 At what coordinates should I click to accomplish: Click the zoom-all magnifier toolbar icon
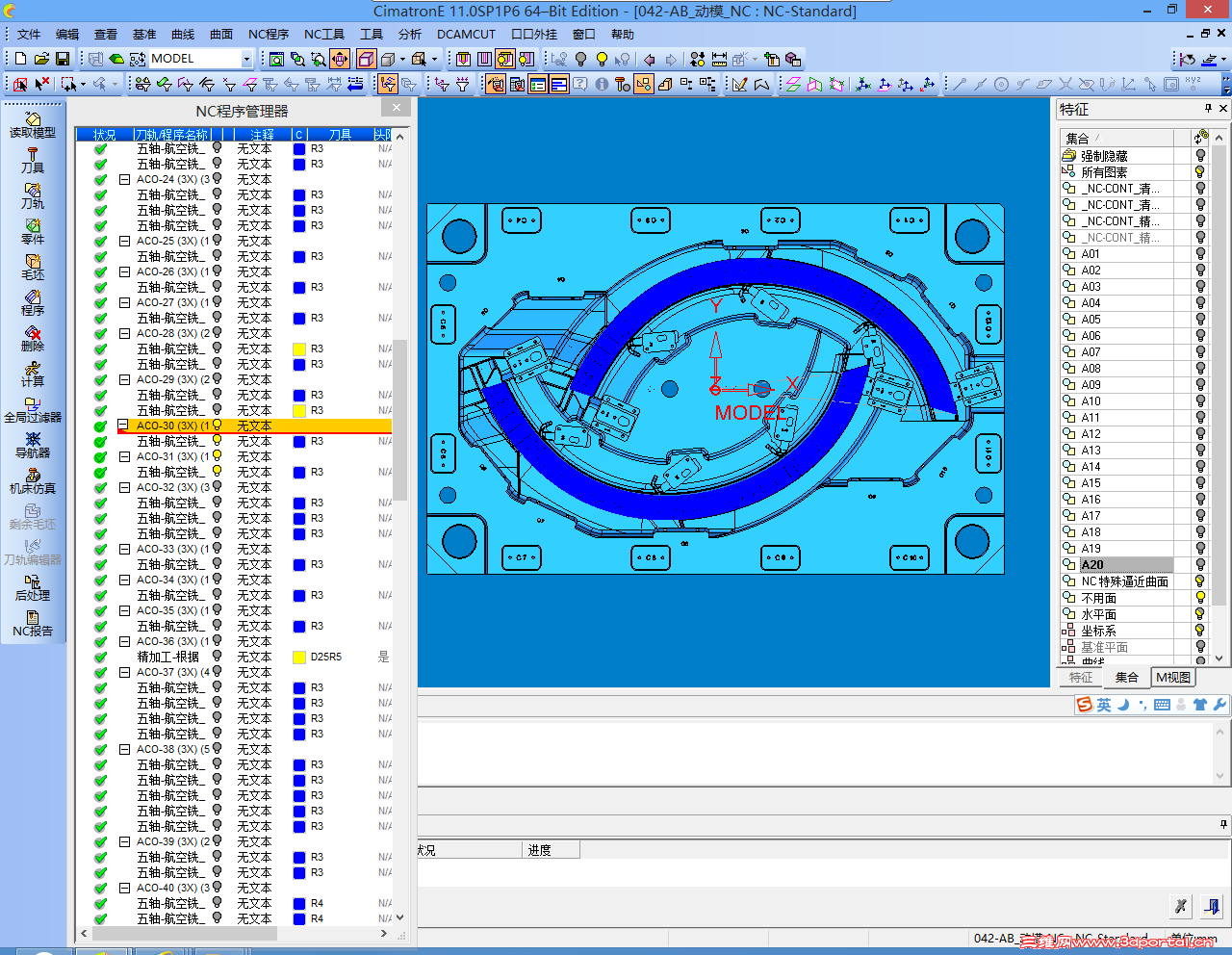pyautogui.click(x=276, y=59)
